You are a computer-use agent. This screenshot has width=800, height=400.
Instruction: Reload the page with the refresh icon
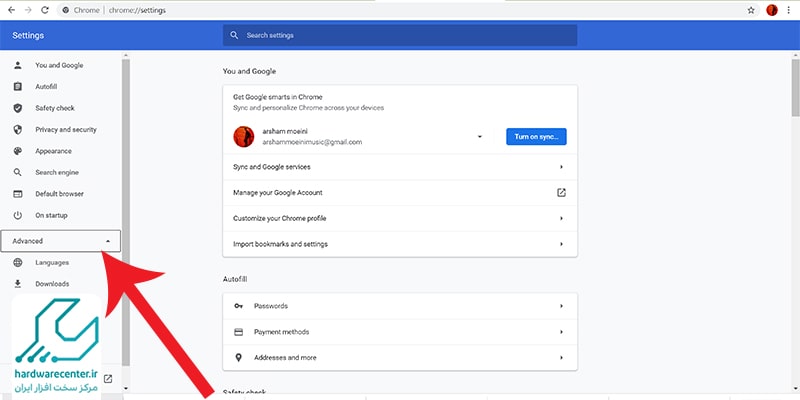[45, 10]
